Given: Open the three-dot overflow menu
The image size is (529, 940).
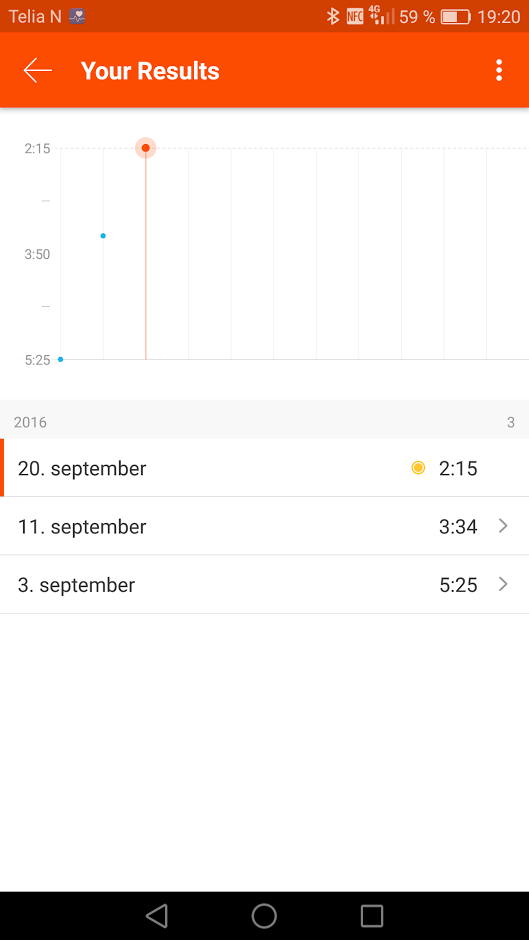Looking at the screenshot, I should point(498,71).
